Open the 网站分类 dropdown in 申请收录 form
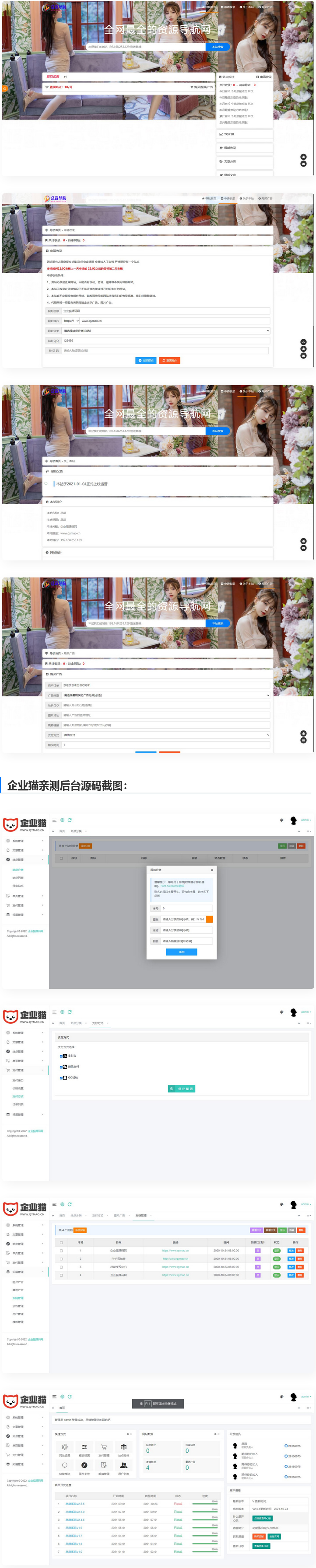The image size is (316, 1568). click(165, 331)
